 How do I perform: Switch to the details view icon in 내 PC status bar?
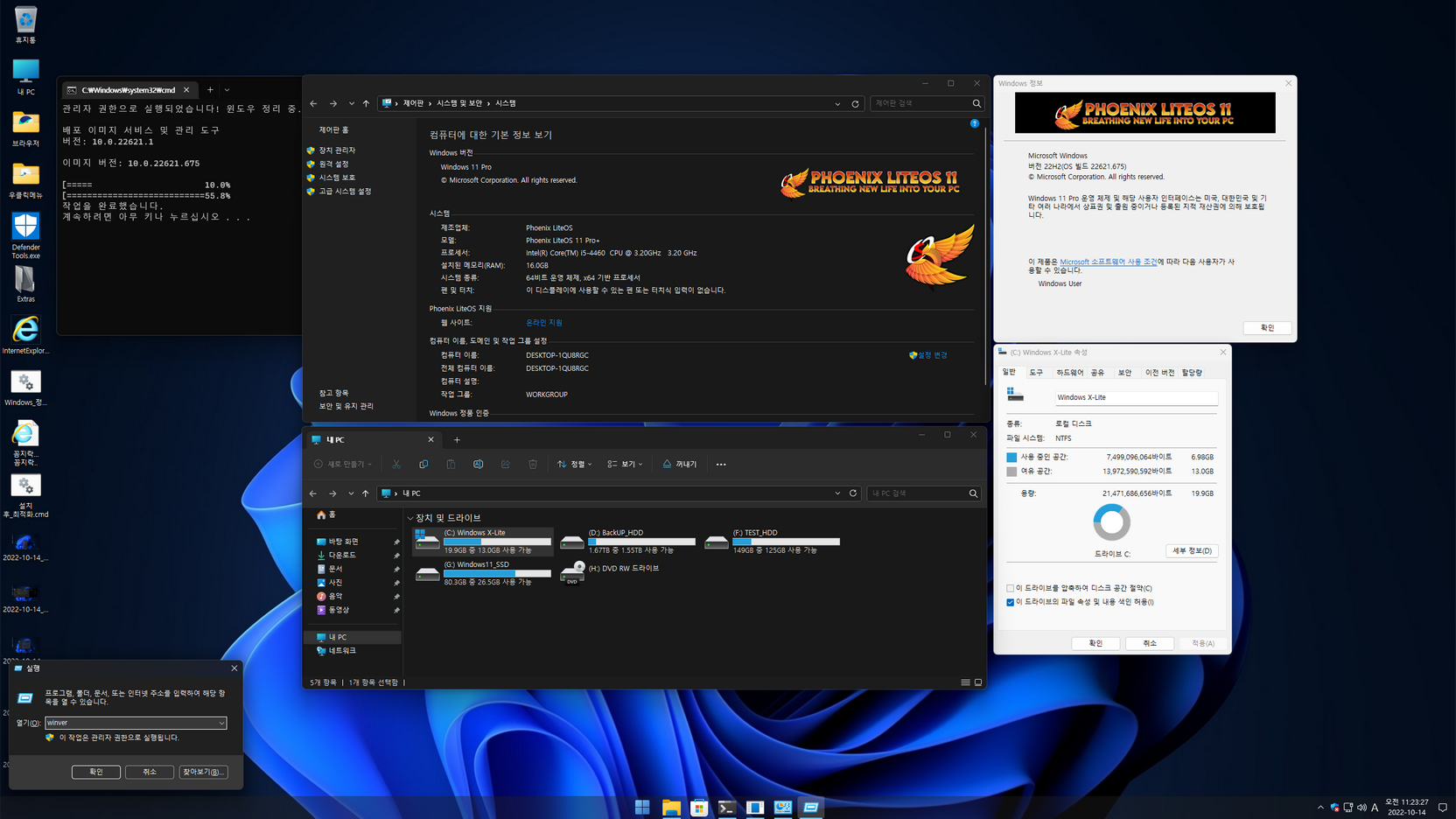point(965,682)
